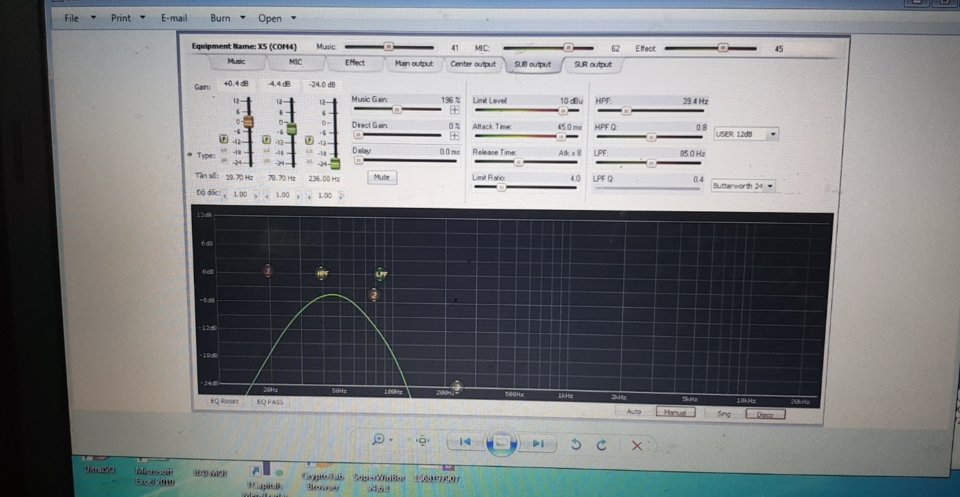The image size is (960, 497).
Task: Toggle the P button on third EQ band
Action: tap(309, 140)
